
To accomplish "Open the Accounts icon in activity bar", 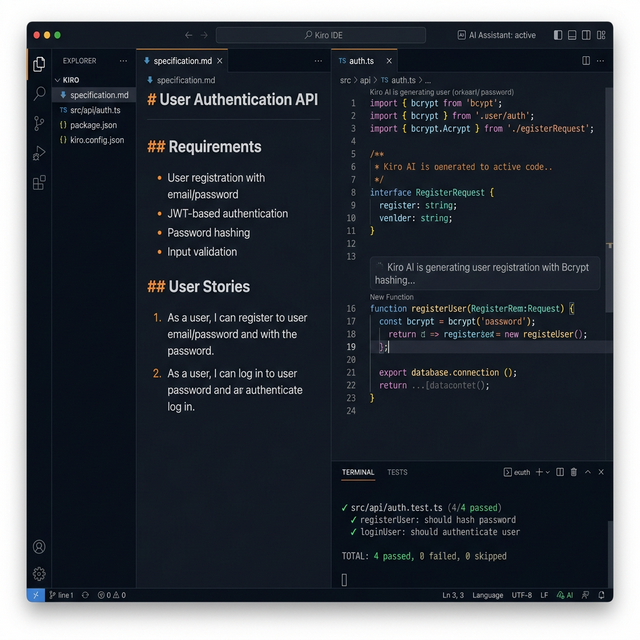I will point(39,547).
